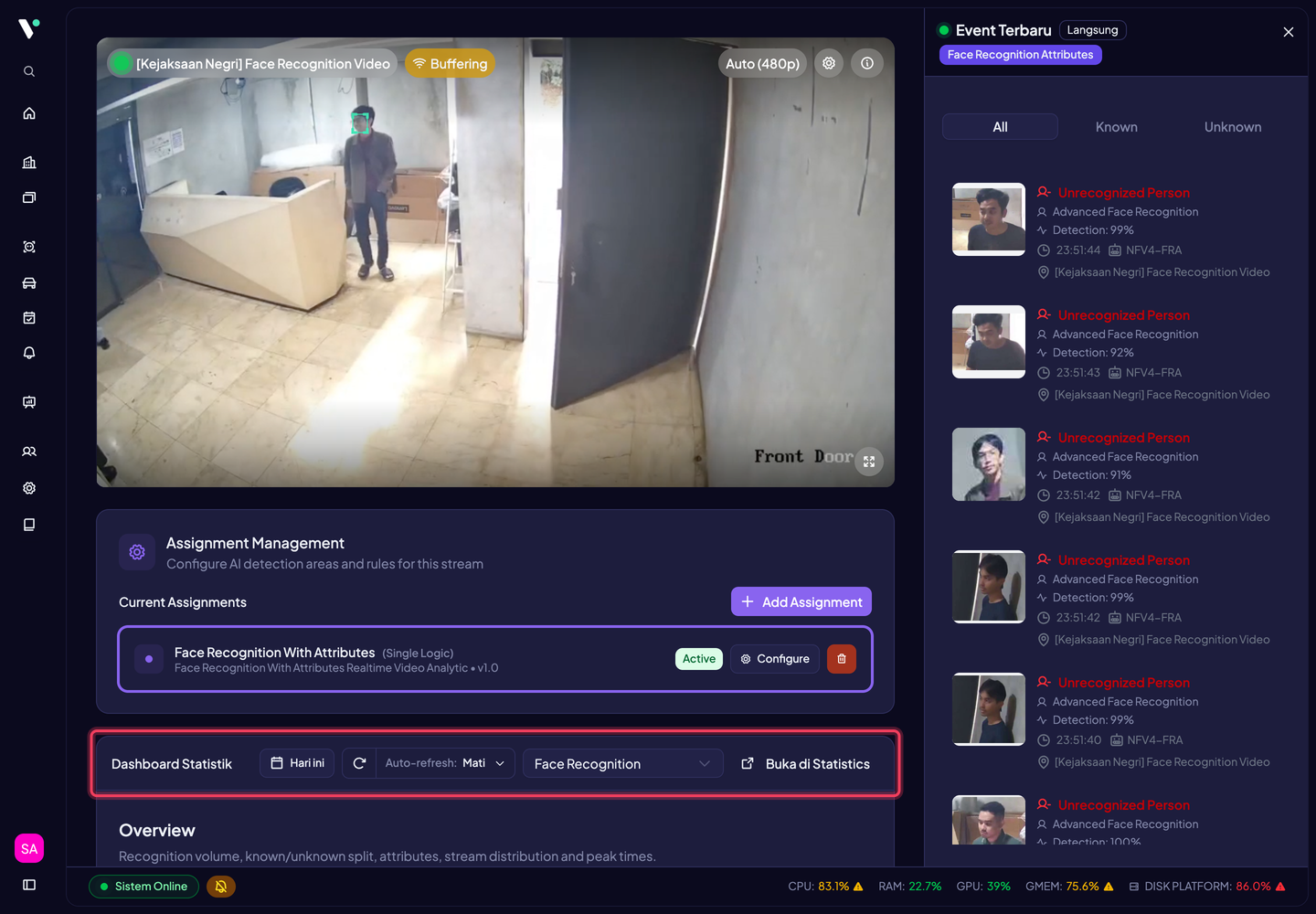Toggle the Active status badge
Viewport: 1316px width, 914px height.
click(x=699, y=659)
